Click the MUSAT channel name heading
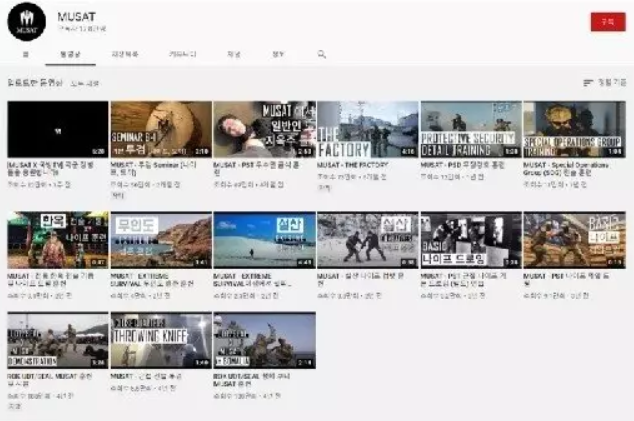Screen dimensions: 634x421 pos(76,17)
